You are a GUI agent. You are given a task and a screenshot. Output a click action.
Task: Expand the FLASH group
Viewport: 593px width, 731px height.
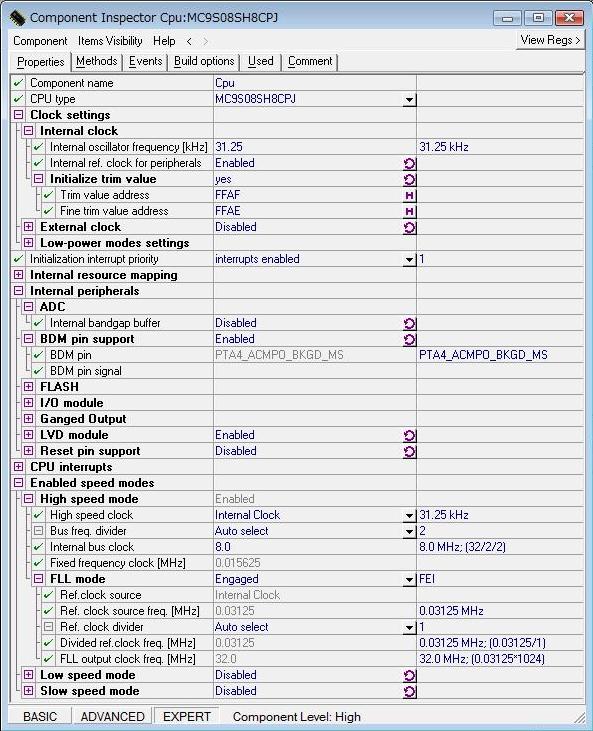point(28,386)
